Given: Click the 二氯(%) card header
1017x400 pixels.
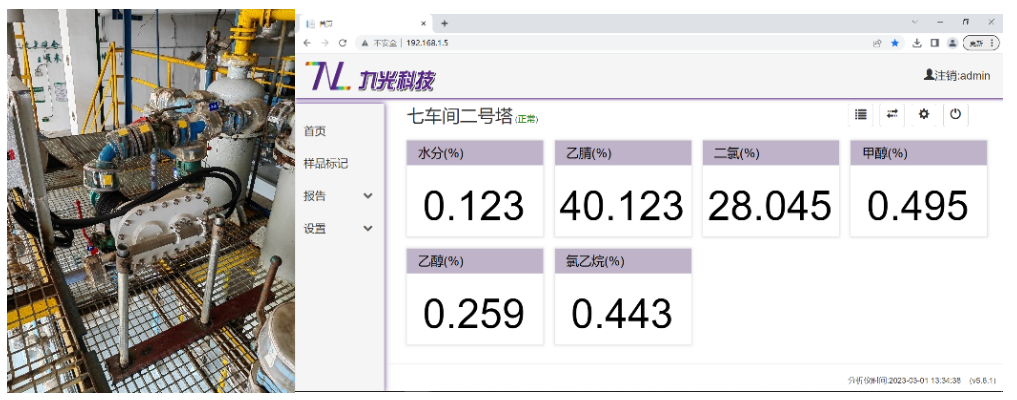Looking at the screenshot, I should pyautogui.click(x=771, y=153).
